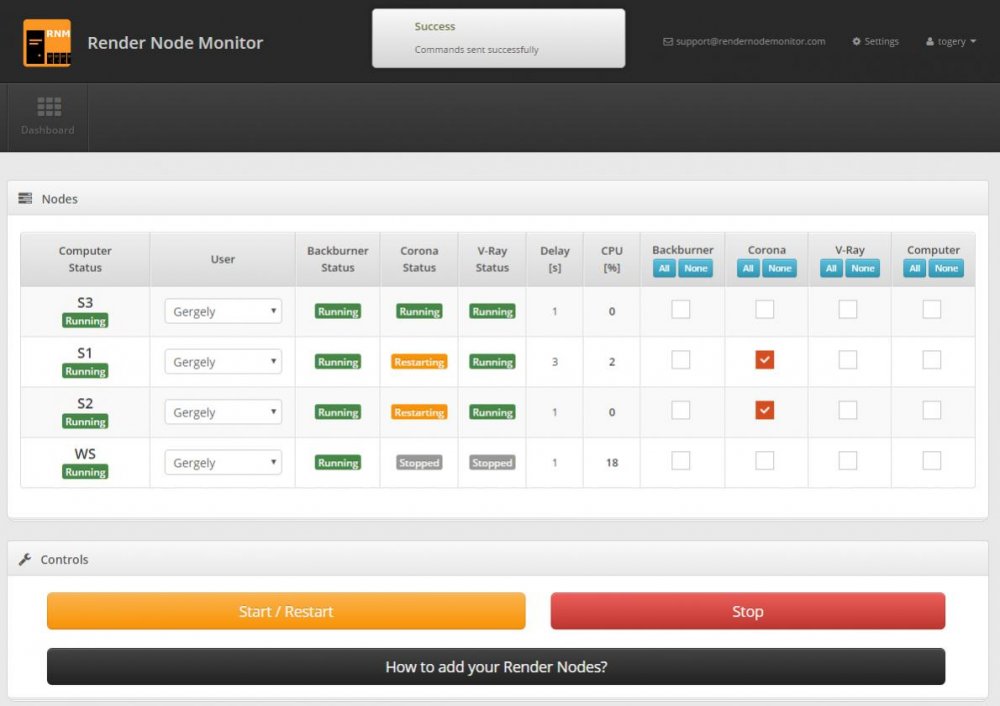1000x706 pixels.
Task: Click the Settings gear icon
Action: (857, 42)
